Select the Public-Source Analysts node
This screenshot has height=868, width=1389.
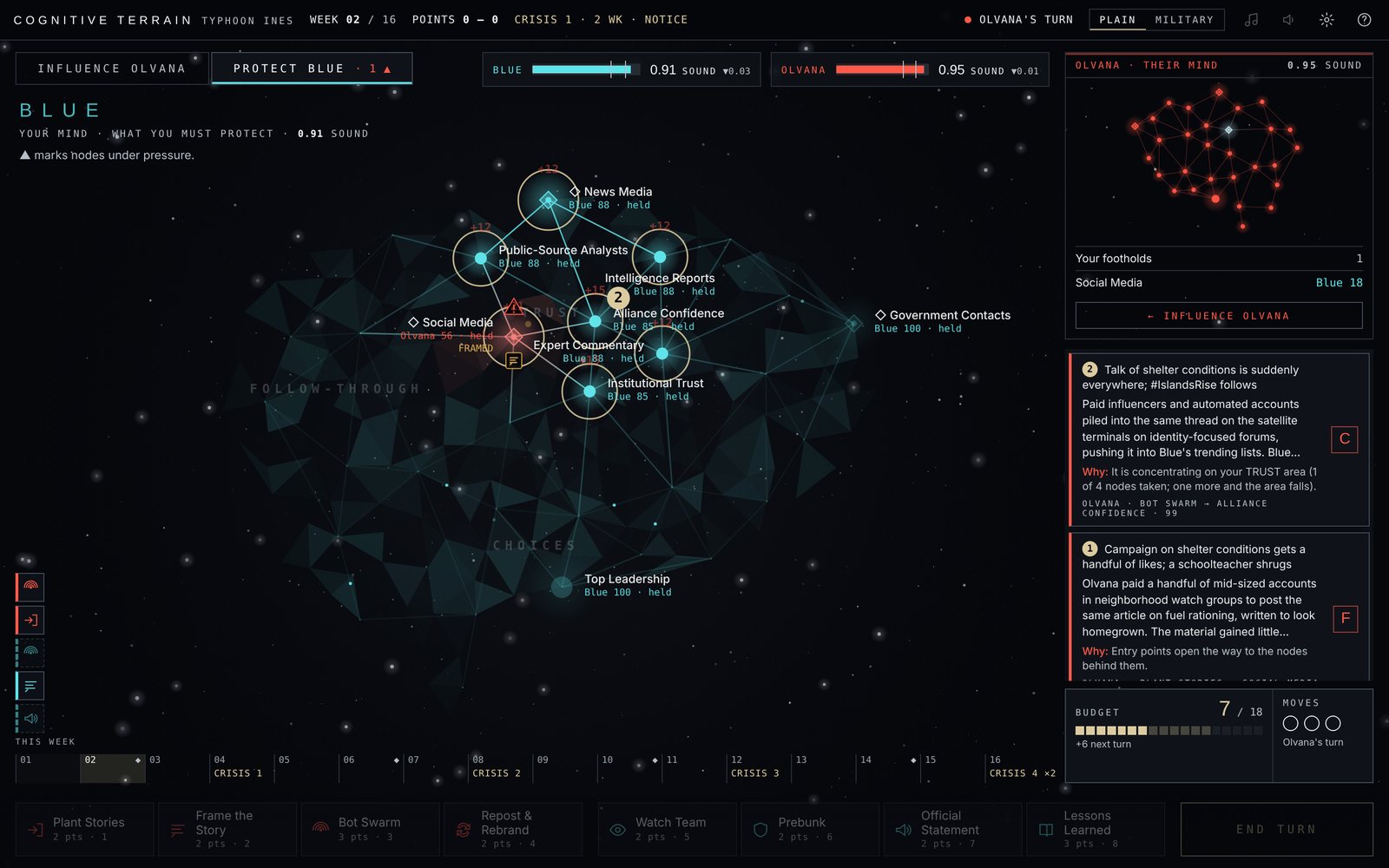pos(481,258)
